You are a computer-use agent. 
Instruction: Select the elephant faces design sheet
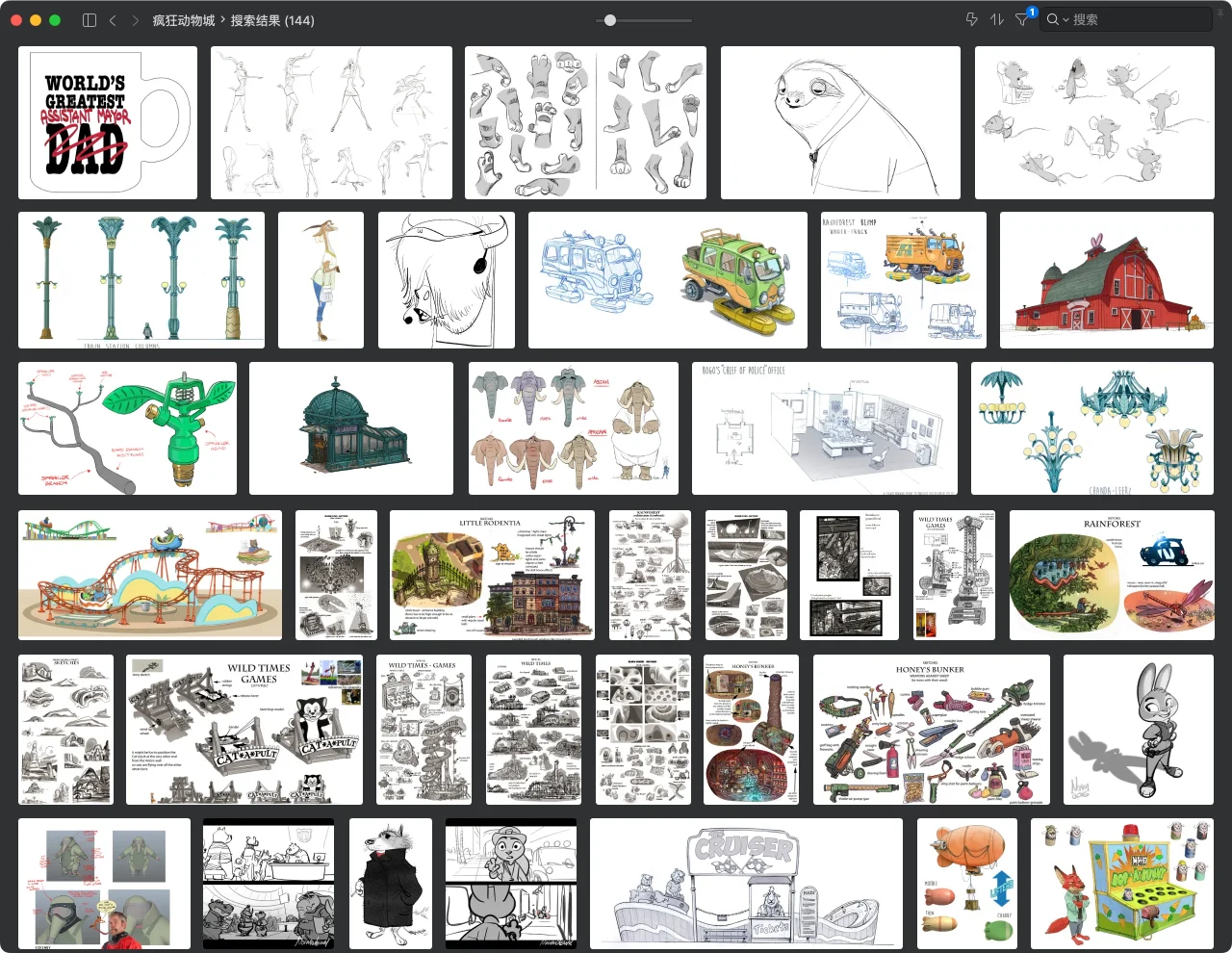click(573, 428)
